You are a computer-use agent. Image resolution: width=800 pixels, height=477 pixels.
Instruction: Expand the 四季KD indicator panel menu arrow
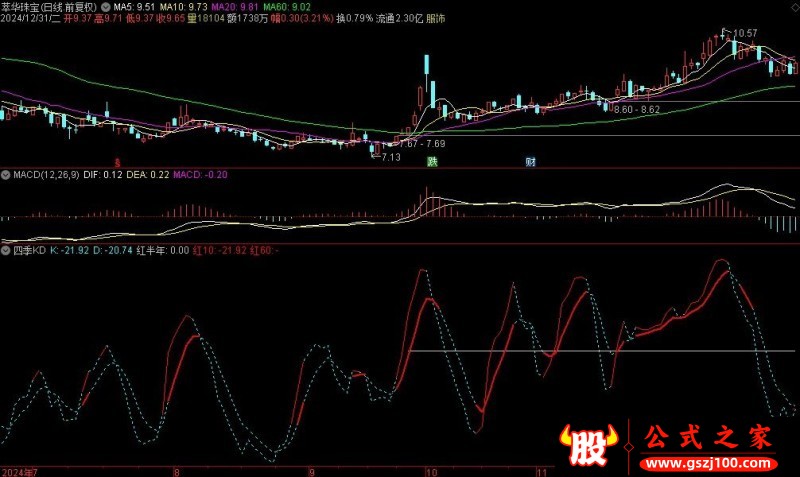pyautogui.click(x=5, y=250)
